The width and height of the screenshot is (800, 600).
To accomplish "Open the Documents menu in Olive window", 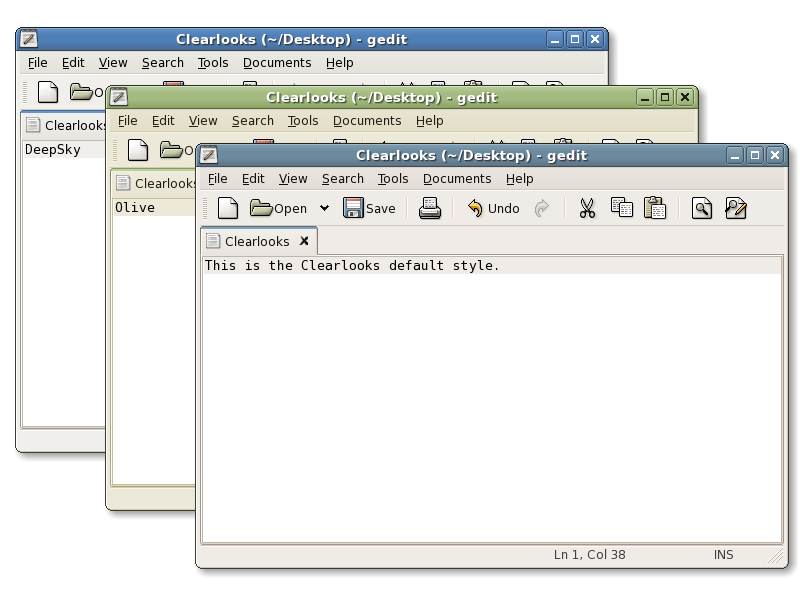I will click(367, 120).
